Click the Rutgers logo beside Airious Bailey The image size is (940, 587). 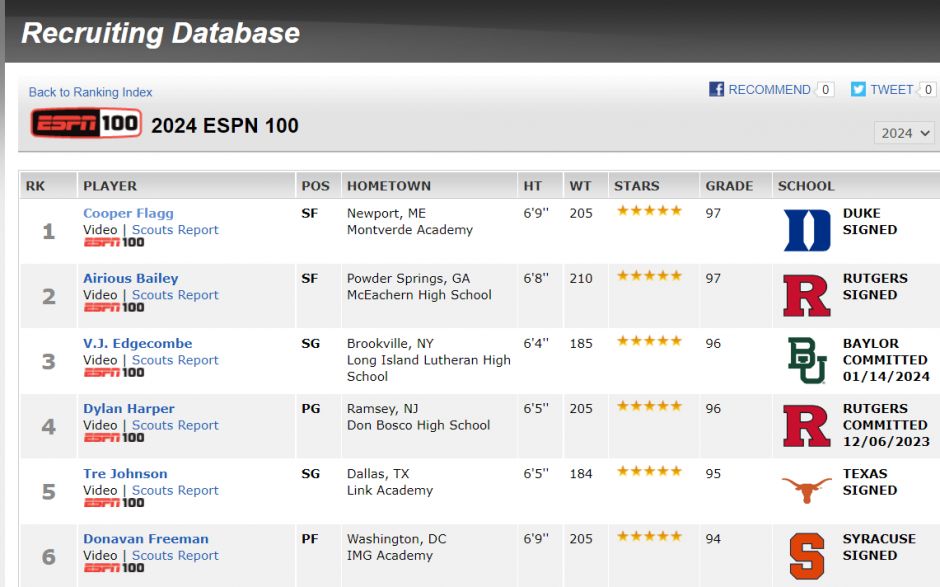pos(807,296)
